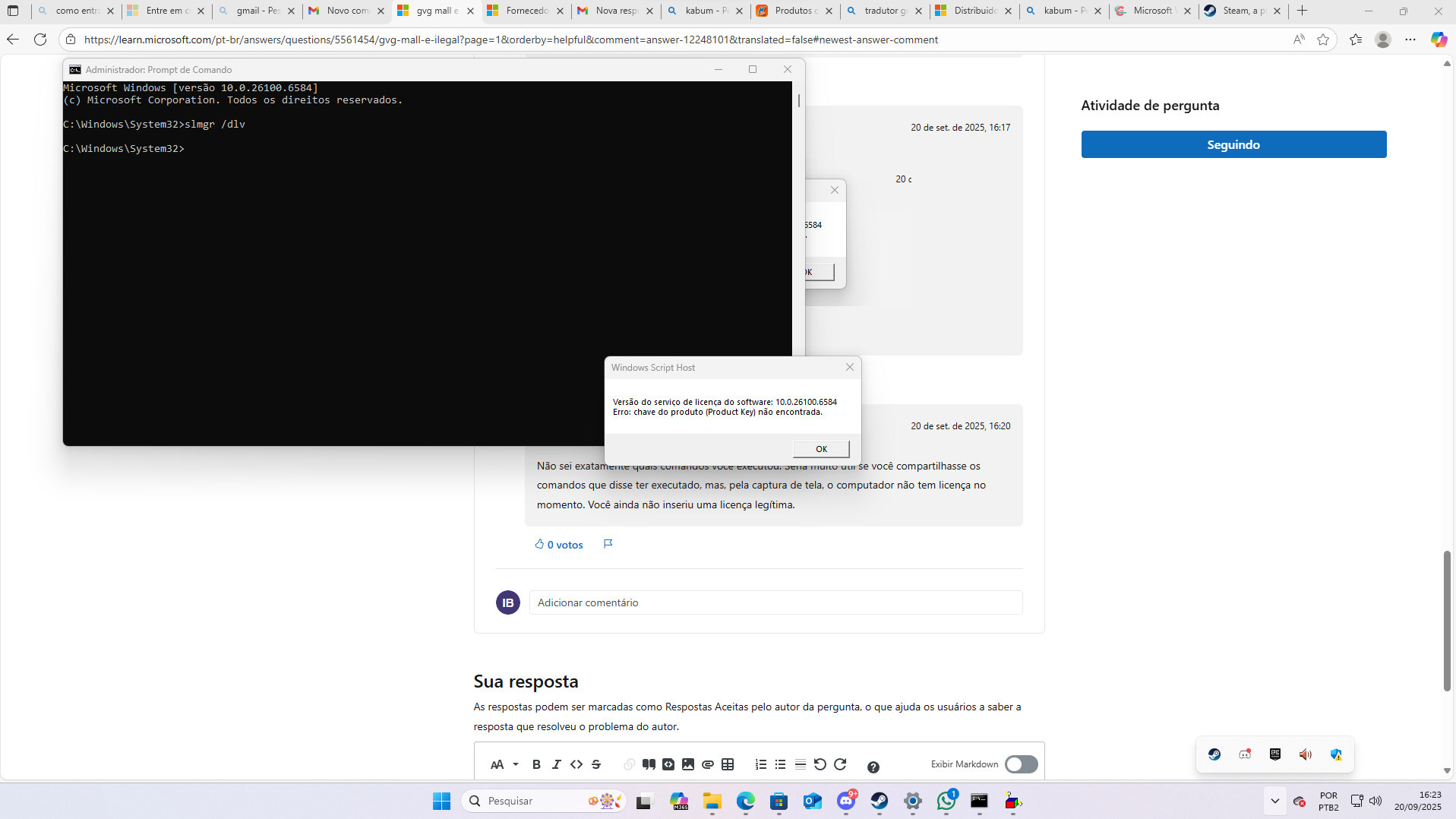Screen dimensions: 1456x819
Task: Switch to the 'Novo com' Gmail tab
Action: tap(347, 11)
